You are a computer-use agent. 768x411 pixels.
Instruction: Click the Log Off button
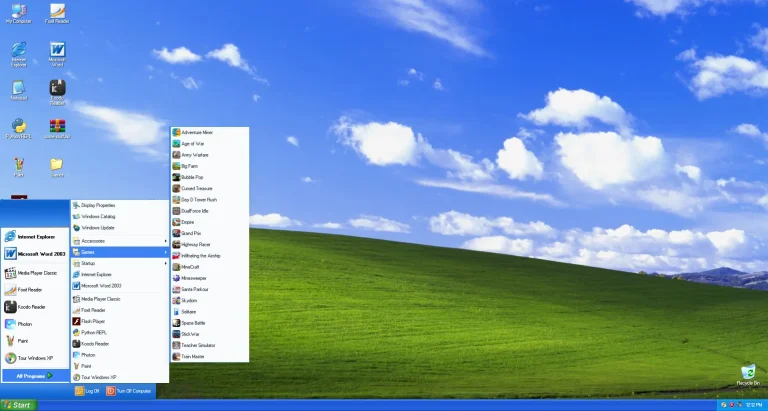tap(87, 391)
